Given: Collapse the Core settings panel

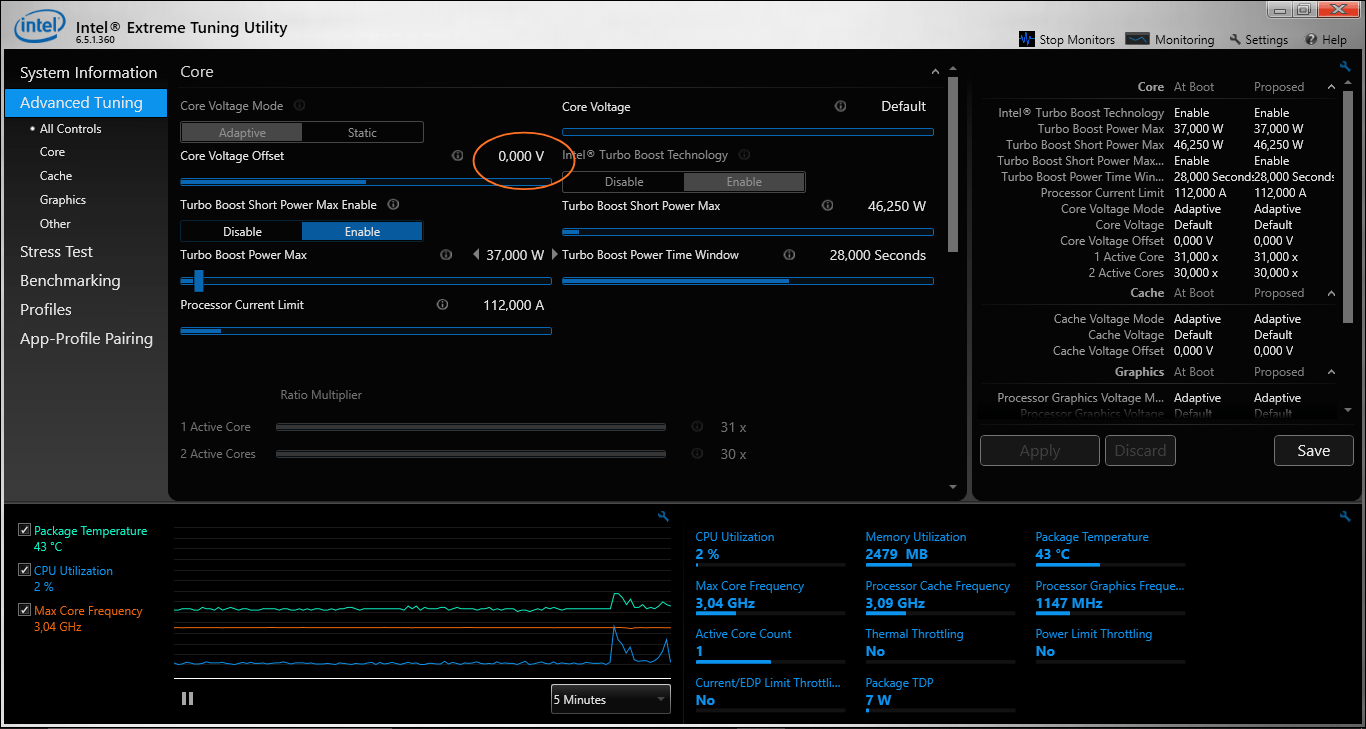Looking at the screenshot, I should click(935, 72).
